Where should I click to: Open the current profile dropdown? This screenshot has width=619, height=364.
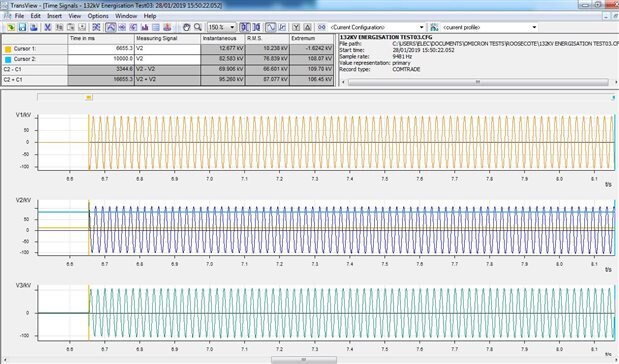tap(535, 27)
